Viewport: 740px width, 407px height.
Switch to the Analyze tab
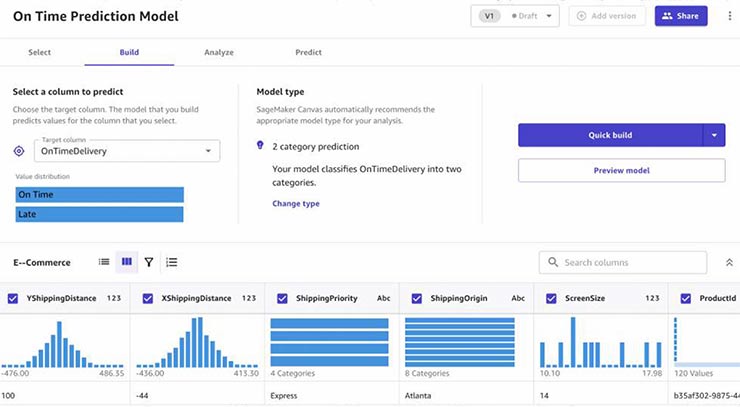click(218, 52)
